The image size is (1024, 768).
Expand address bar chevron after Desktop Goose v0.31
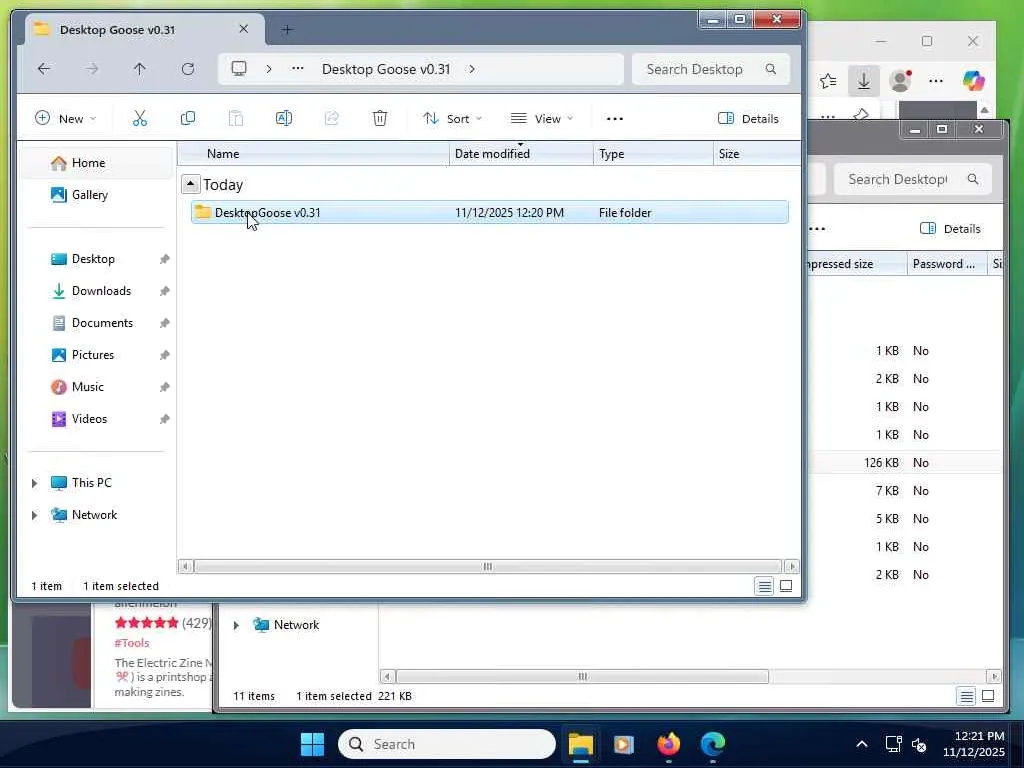tap(472, 69)
